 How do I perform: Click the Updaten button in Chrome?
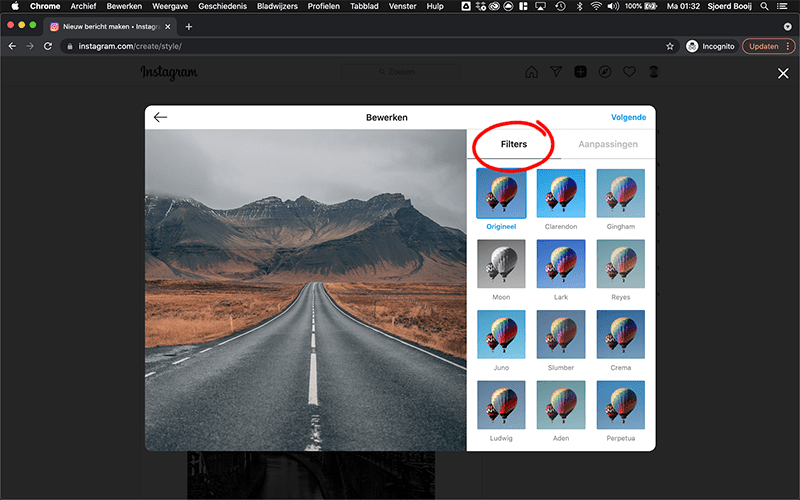pyautogui.click(x=764, y=46)
